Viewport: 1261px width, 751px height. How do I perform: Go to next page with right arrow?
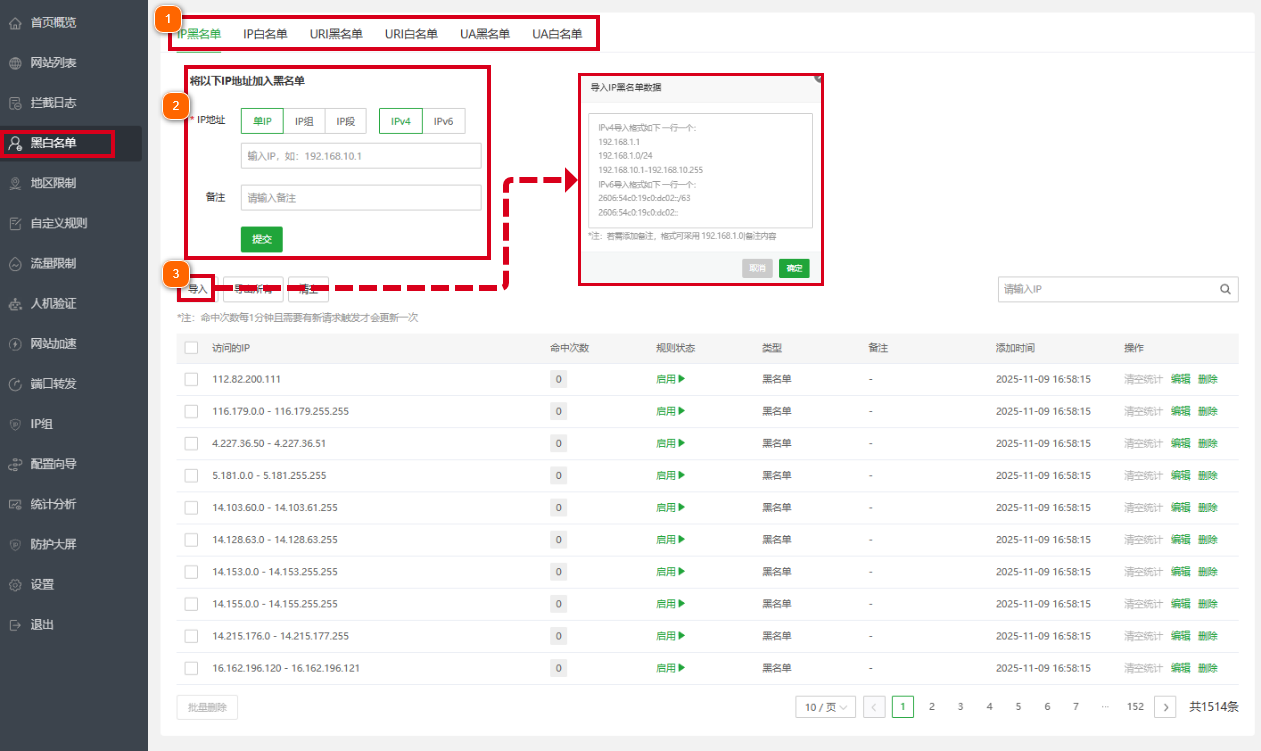coord(1165,707)
